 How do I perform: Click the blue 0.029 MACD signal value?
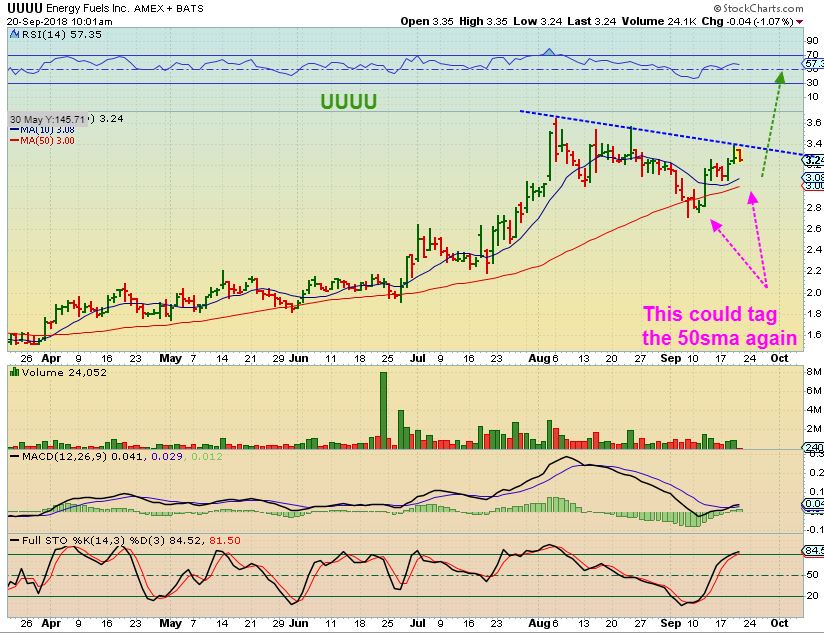click(x=167, y=456)
